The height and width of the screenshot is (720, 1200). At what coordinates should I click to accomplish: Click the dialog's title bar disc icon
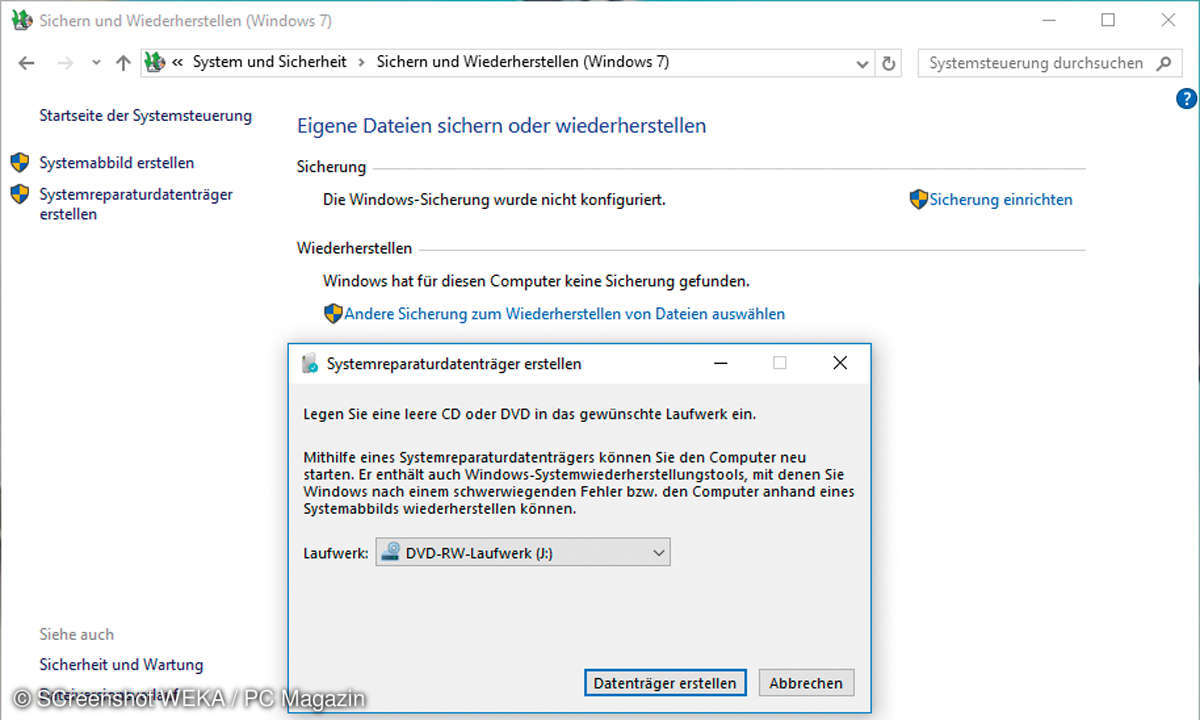tap(310, 364)
